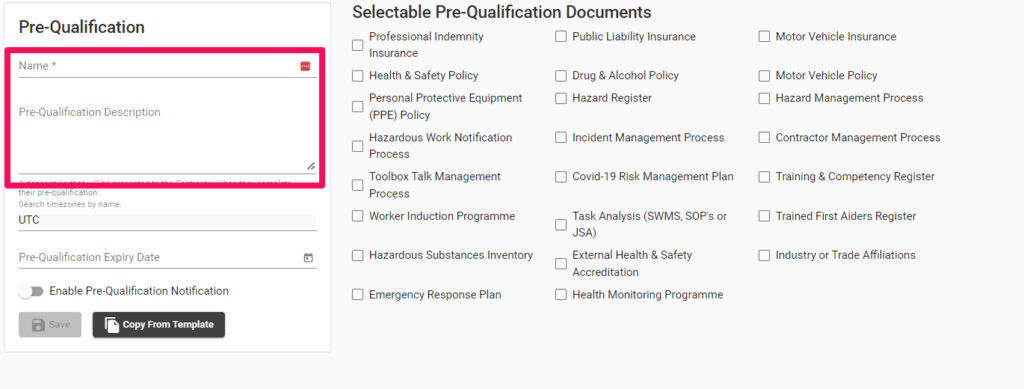
Task: Enable Trained First Aiders Register checkbox
Action: tap(764, 216)
